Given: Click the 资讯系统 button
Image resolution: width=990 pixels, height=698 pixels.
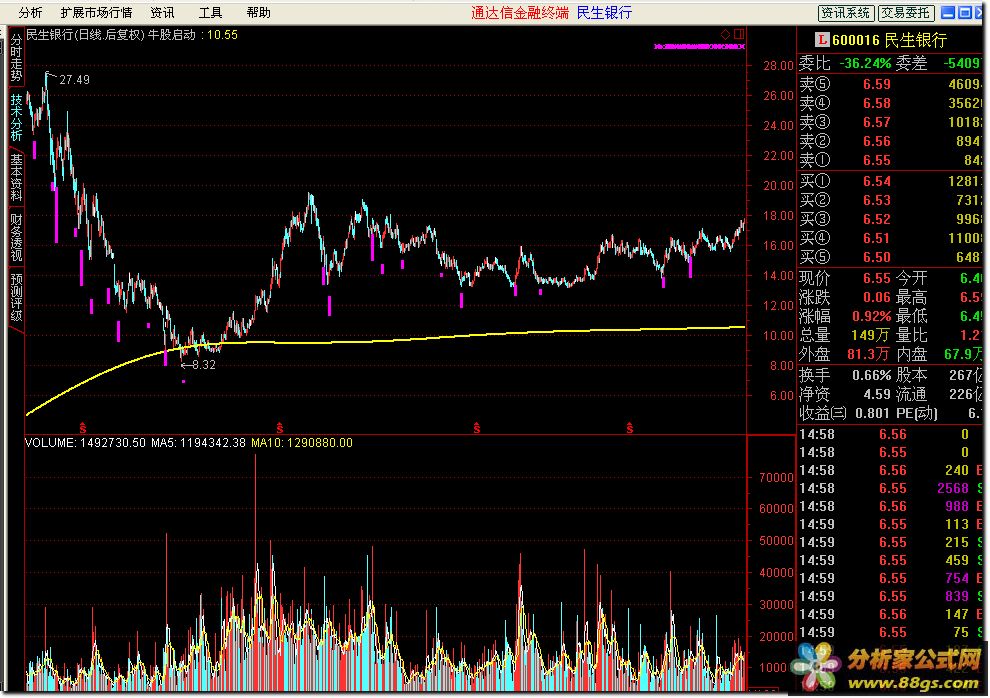Looking at the screenshot, I should (845, 13).
